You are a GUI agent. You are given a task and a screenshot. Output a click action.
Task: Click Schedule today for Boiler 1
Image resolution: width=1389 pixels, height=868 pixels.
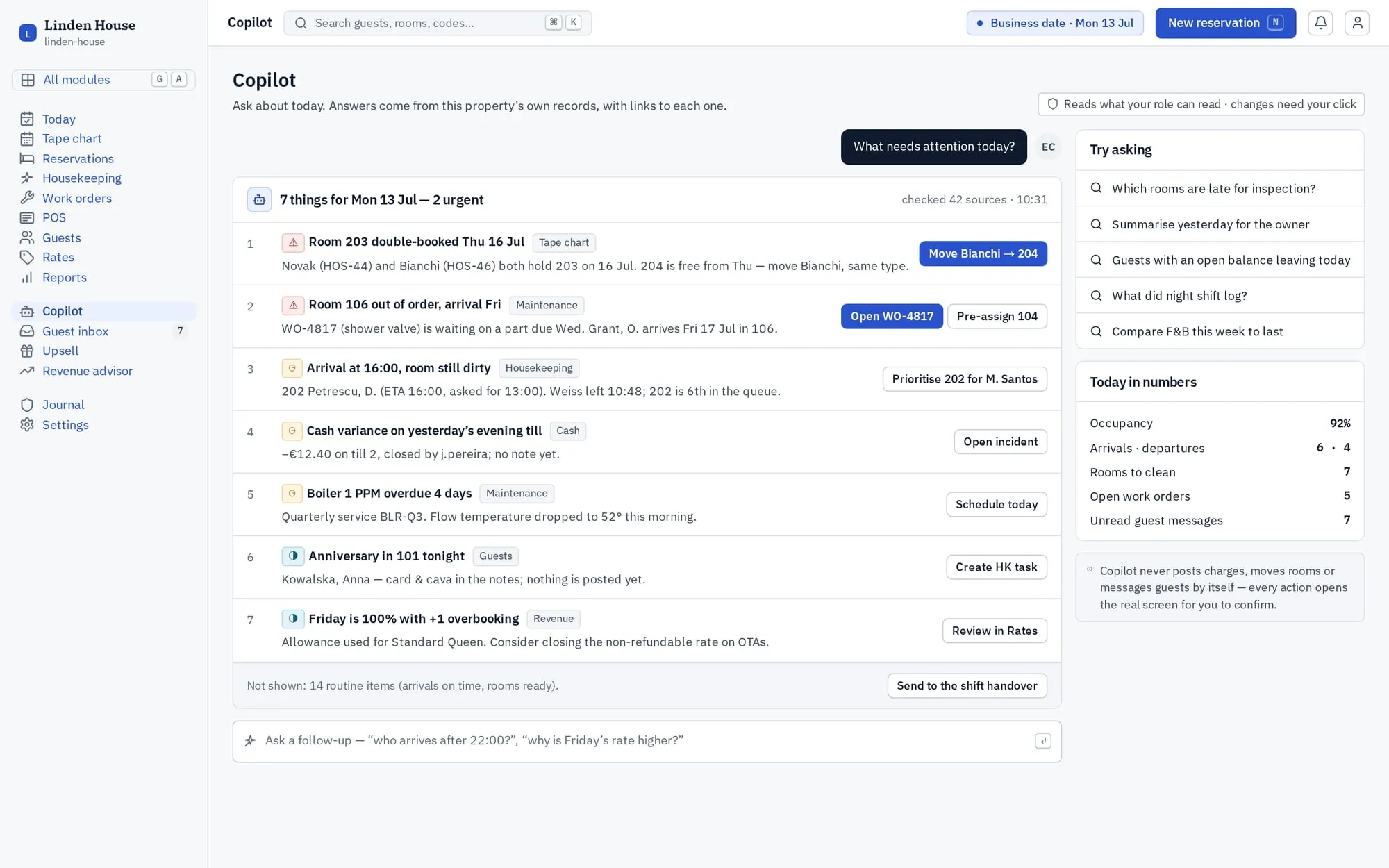996,504
